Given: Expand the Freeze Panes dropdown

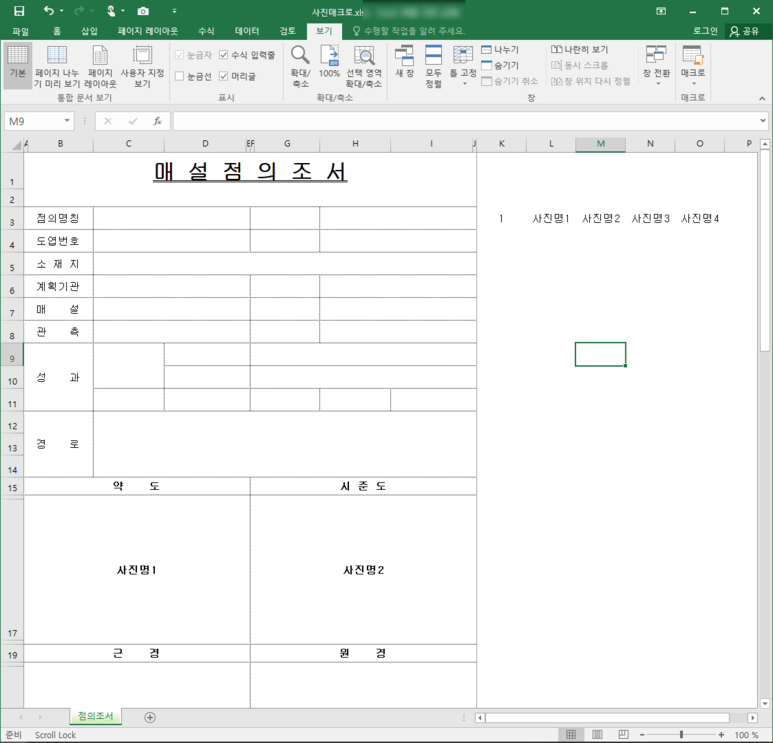Looking at the screenshot, I should [463, 66].
